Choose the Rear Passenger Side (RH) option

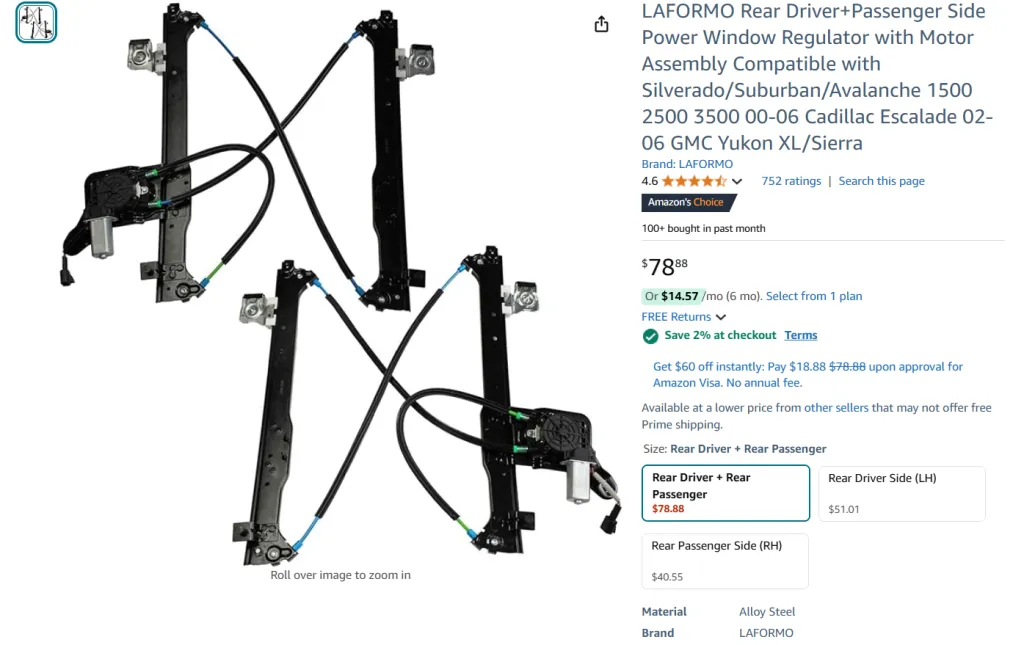pos(726,561)
